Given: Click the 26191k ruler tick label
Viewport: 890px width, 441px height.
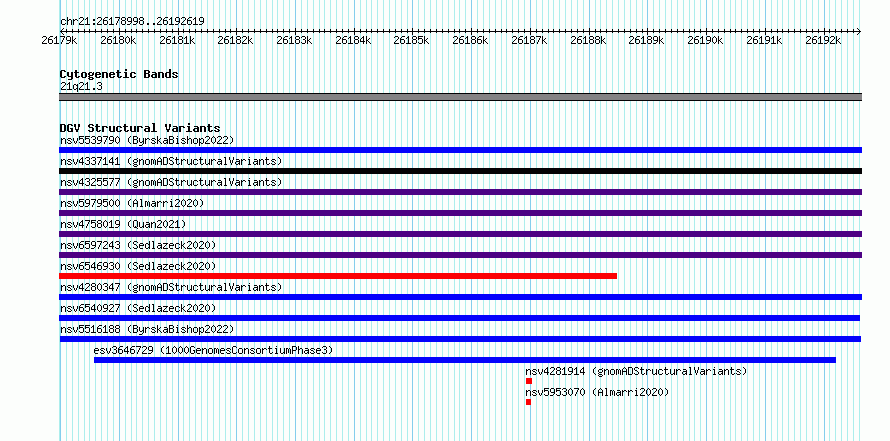Looking at the screenshot, I should 765,40.
